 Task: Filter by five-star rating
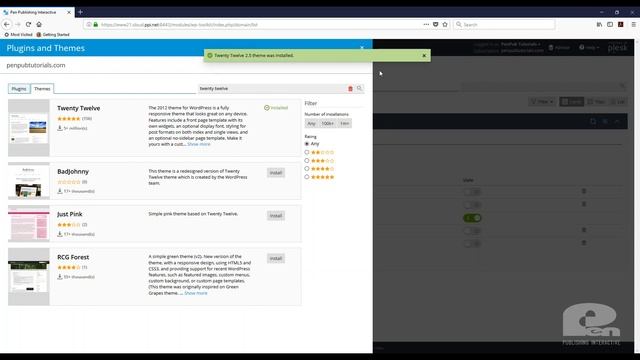(307, 177)
